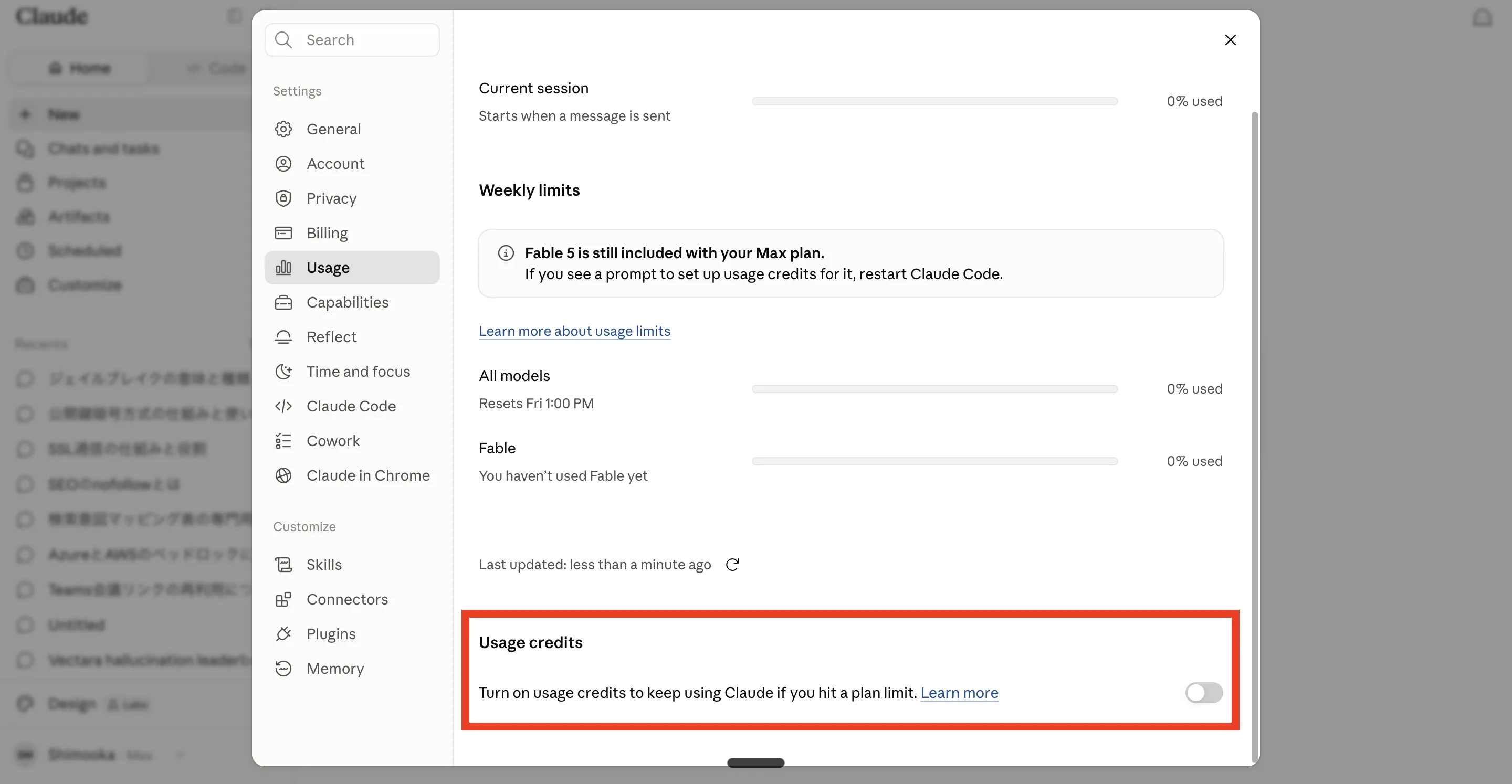Click the "Resets Fri 1:00 PM" text
The height and width of the screenshot is (784, 1512).
pos(536,403)
